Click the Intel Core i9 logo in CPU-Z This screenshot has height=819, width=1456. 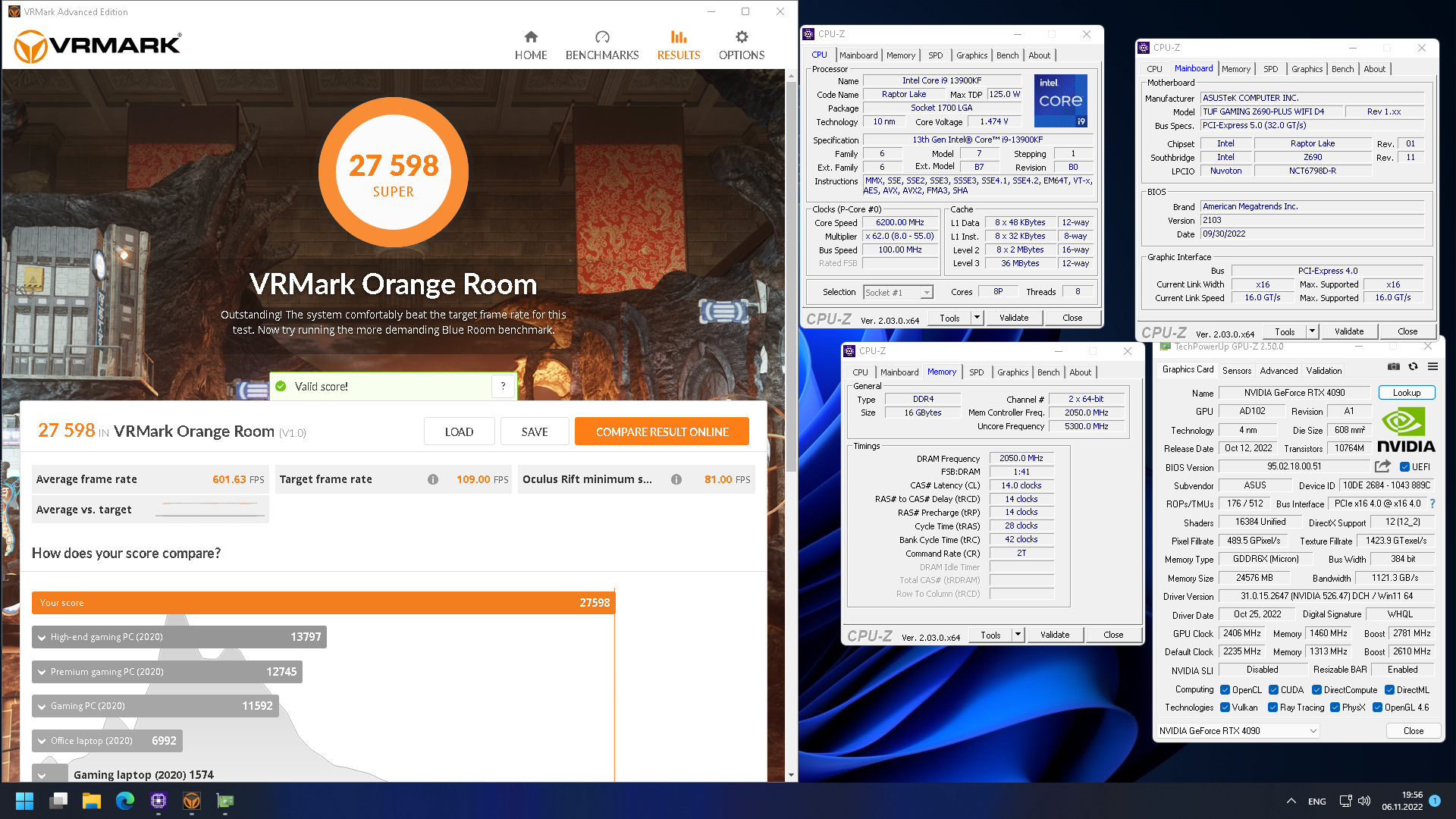click(1061, 100)
